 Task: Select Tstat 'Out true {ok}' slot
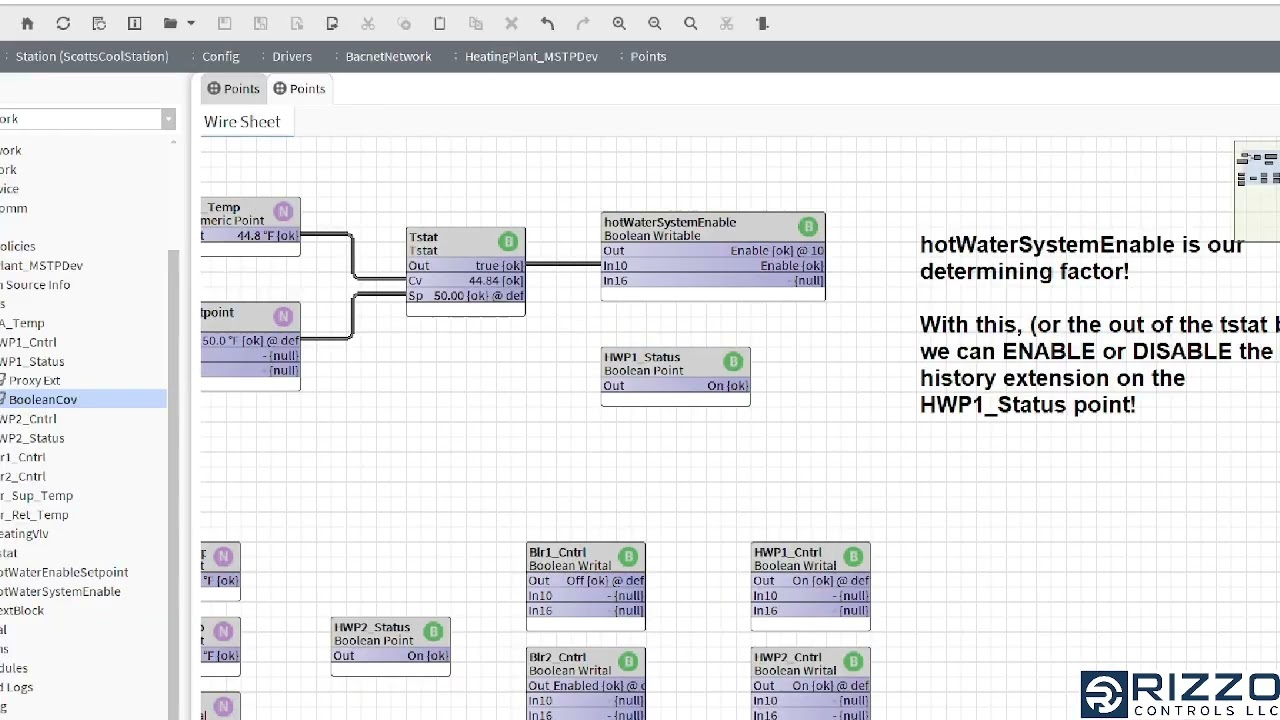(x=466, y=266)
